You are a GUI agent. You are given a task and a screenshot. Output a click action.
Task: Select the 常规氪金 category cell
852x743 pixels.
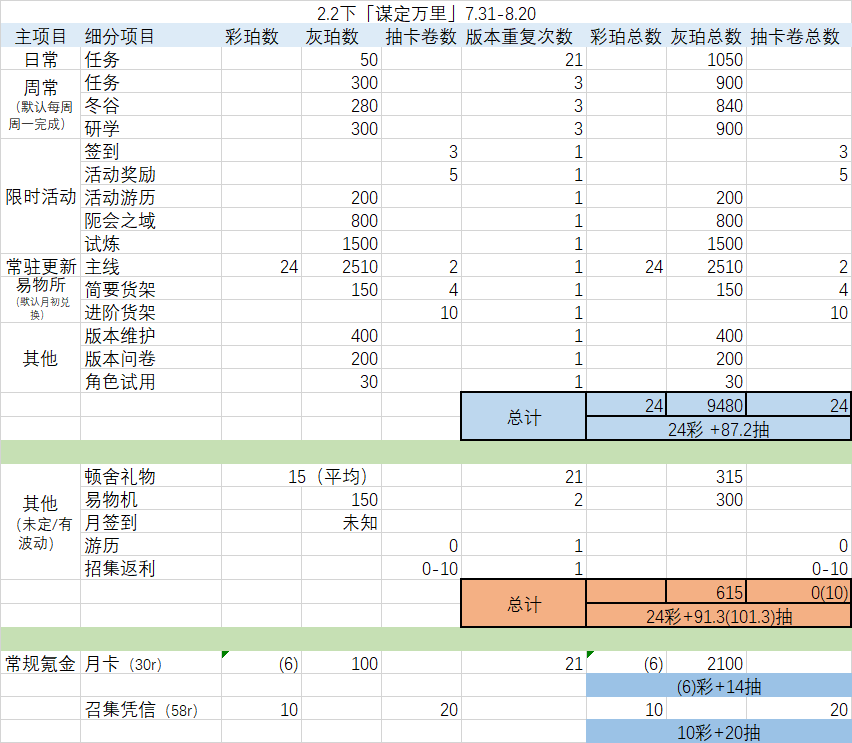(41, 663)
